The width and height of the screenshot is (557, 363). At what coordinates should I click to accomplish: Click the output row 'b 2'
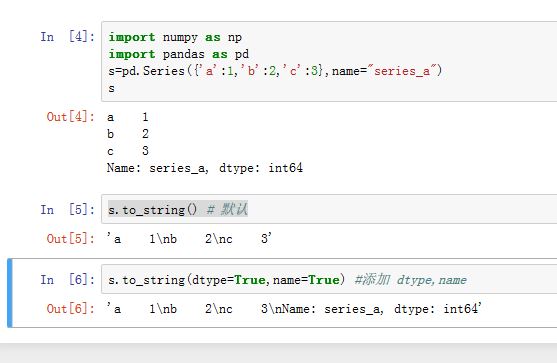click(128, 134)
